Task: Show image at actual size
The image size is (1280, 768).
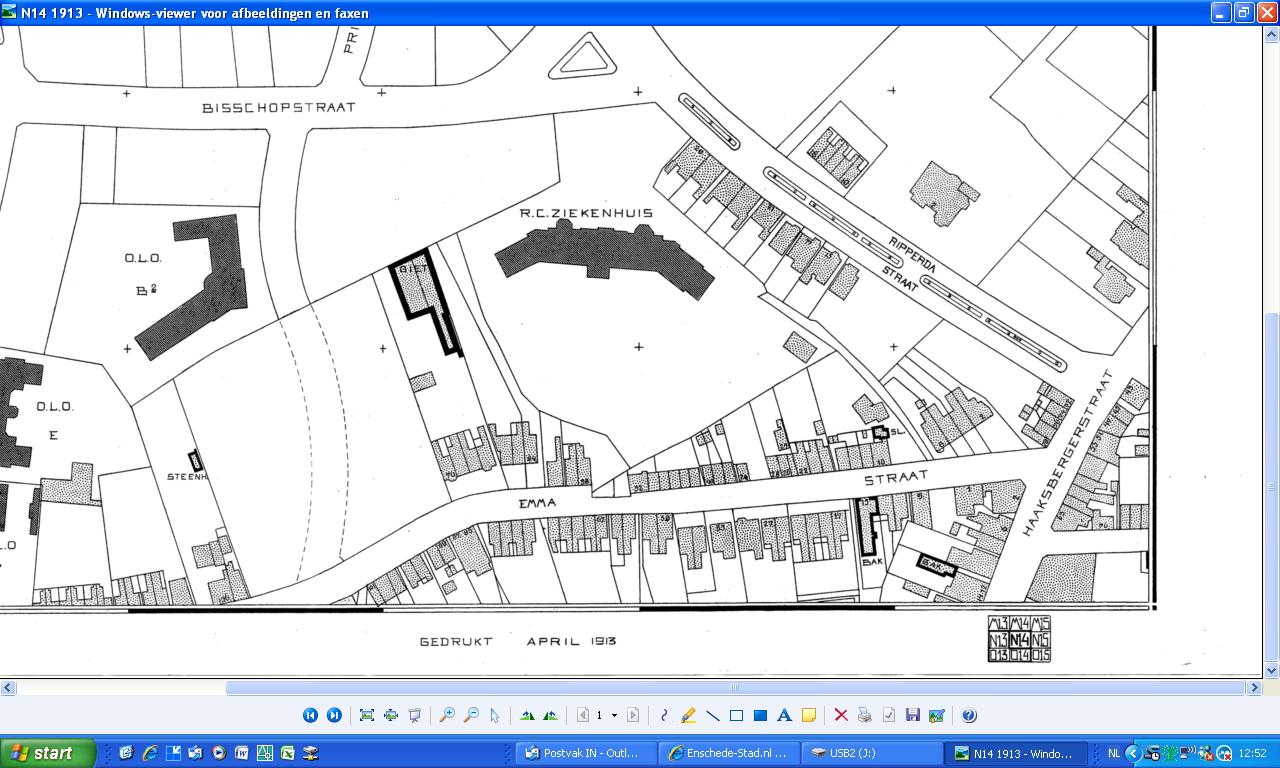Action: click(x=391, y=715)
